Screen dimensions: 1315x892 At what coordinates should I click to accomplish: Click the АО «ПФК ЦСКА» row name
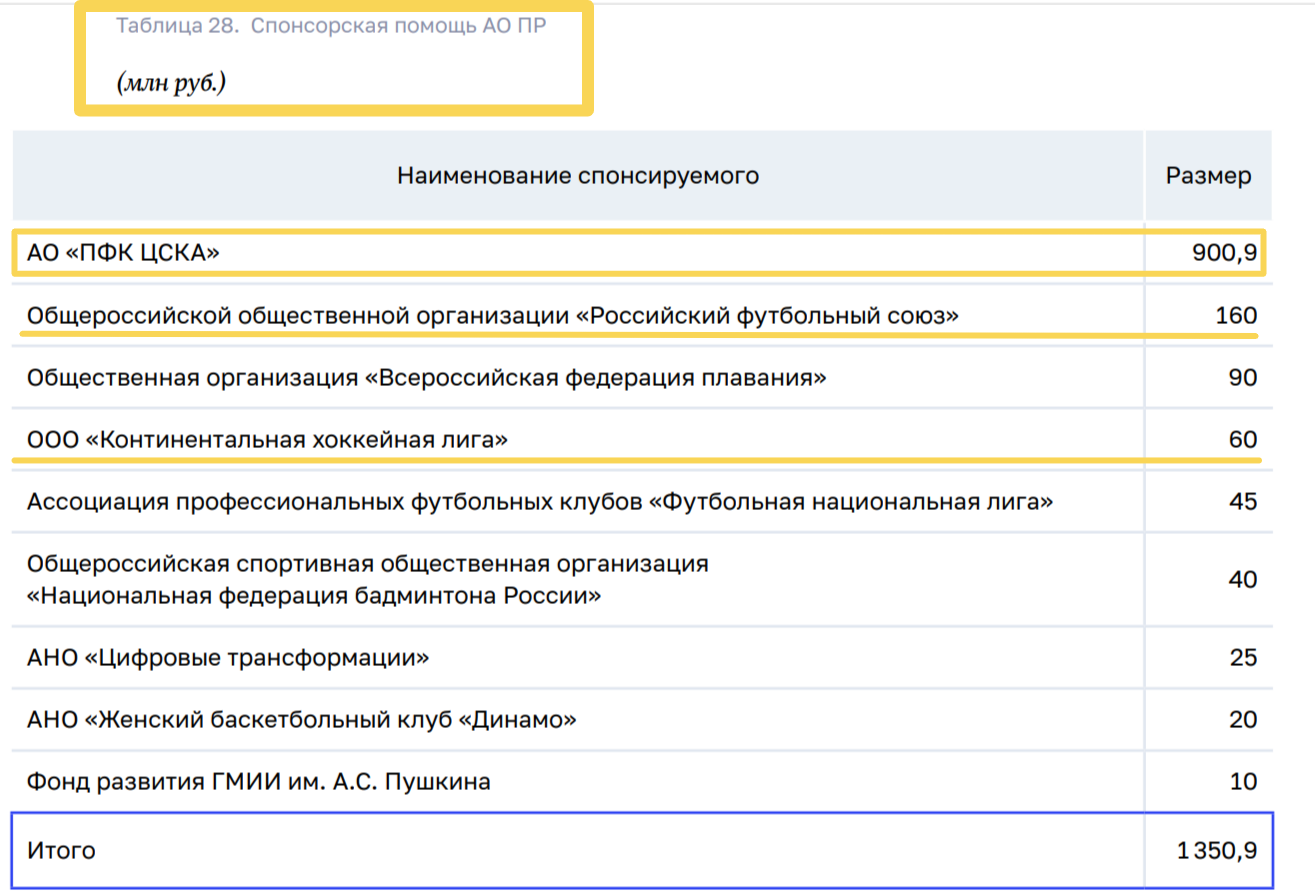123,254
